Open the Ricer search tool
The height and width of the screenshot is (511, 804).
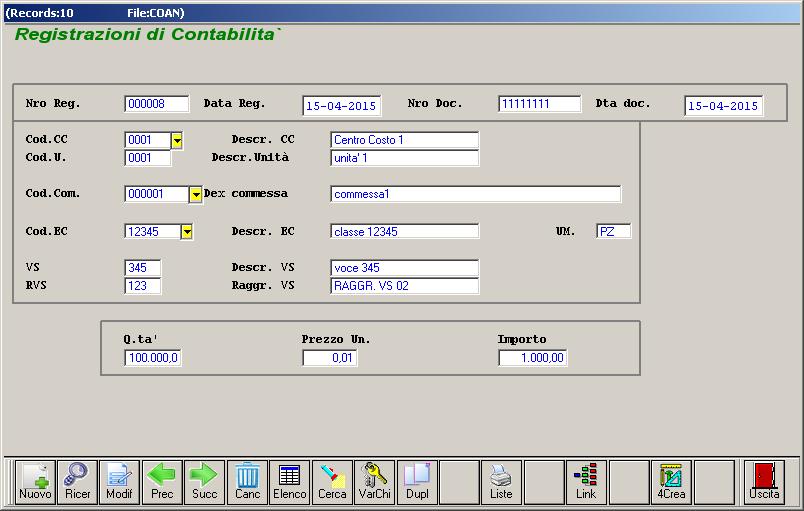(77, 482)
